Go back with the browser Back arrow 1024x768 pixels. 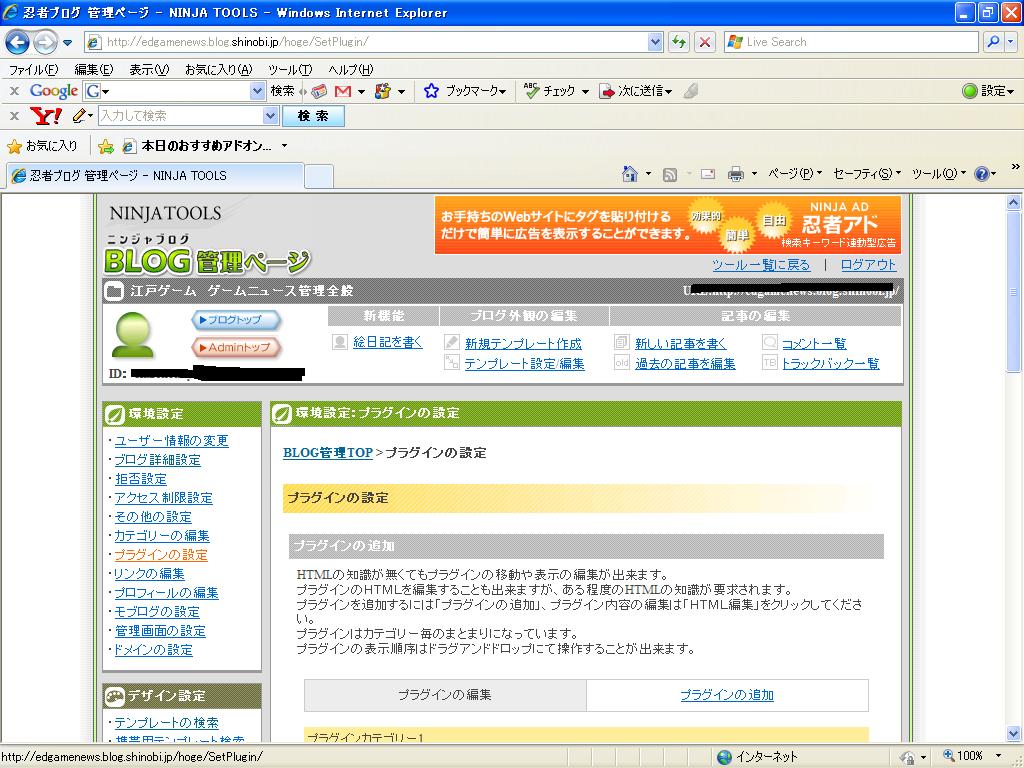coord(18,42)
